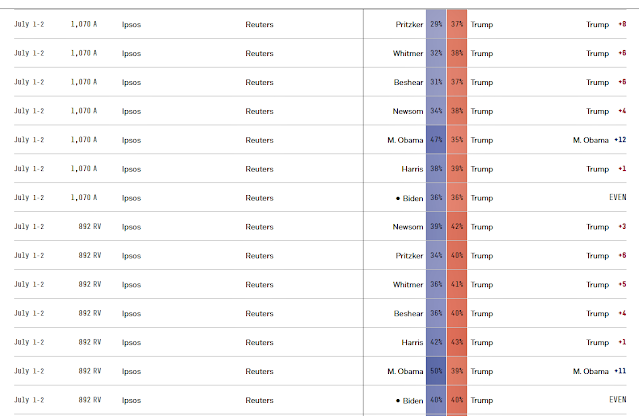Open Reuters link in Whitmer 32% row
The image size is (639, 416).
pyautogui.click(x=259, y=53)
